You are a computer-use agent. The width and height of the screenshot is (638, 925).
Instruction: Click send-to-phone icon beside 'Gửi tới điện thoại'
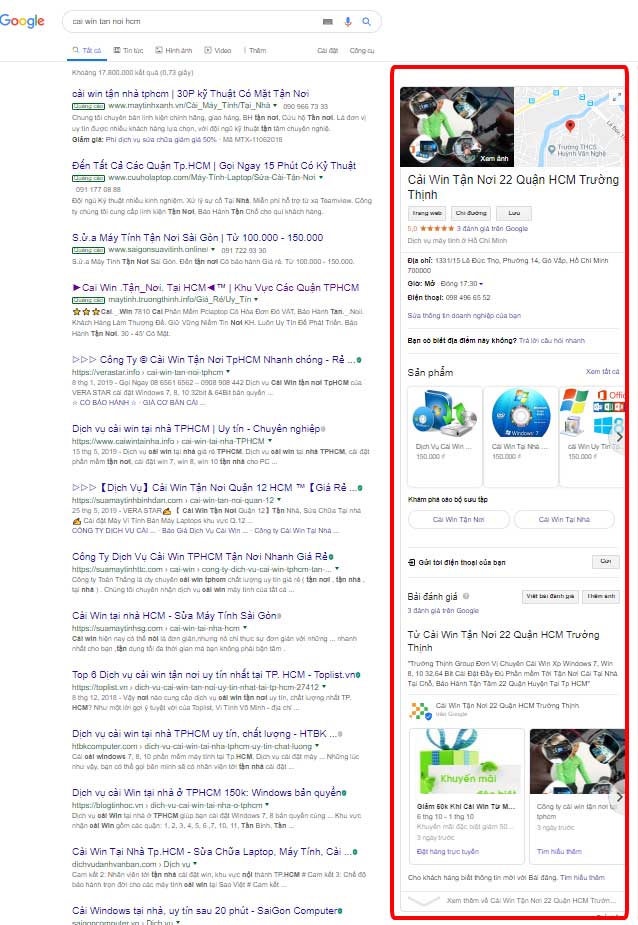pyautogui.click(x=411, y=563)
